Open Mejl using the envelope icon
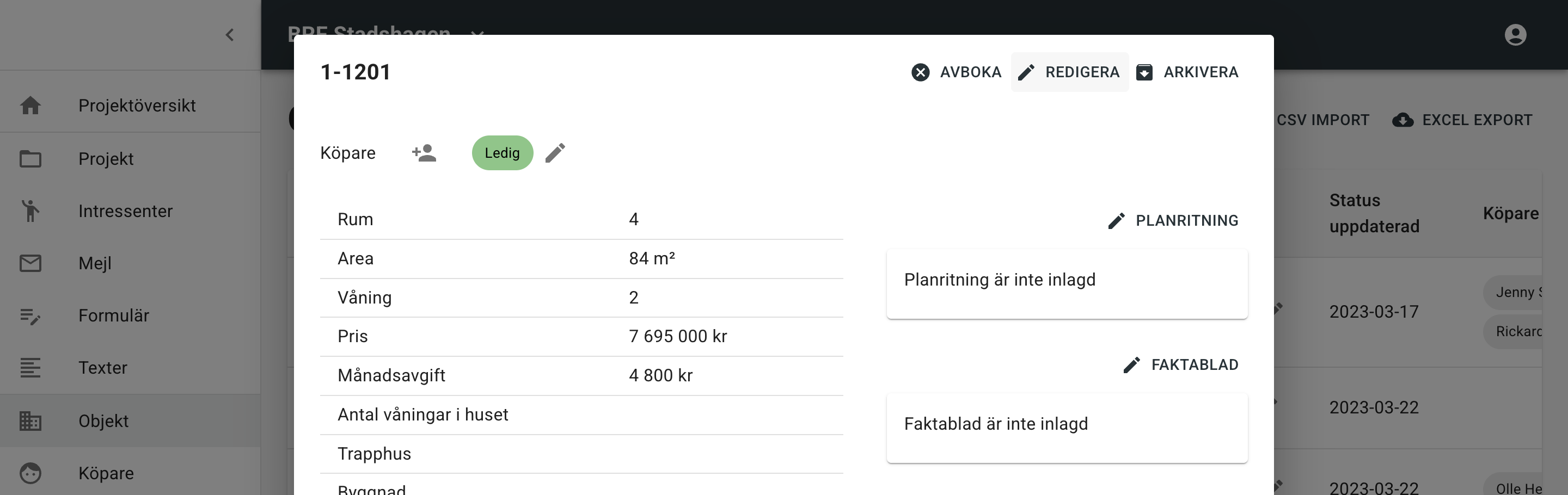 (x=30, y=263)
